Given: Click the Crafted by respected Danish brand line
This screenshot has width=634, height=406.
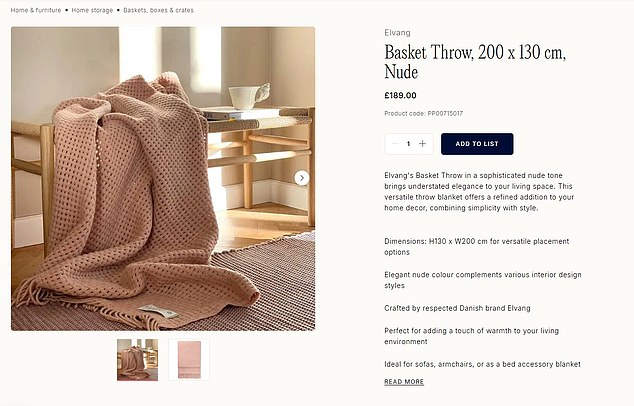Looking at the screenshot, I should pyautogui.click(x=457, y=308).
